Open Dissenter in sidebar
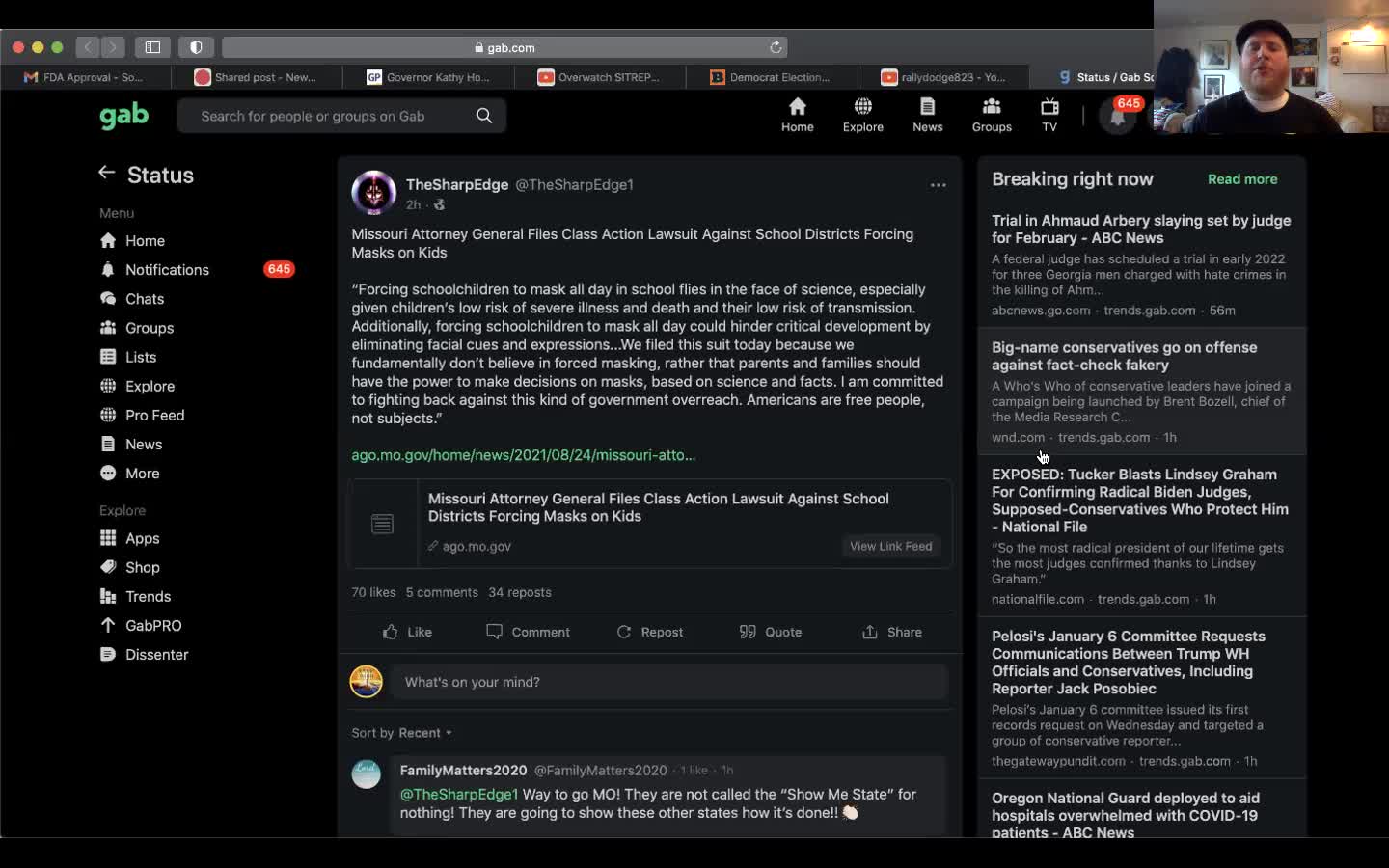Screen dimensions: 1389x868 point(144,654)
